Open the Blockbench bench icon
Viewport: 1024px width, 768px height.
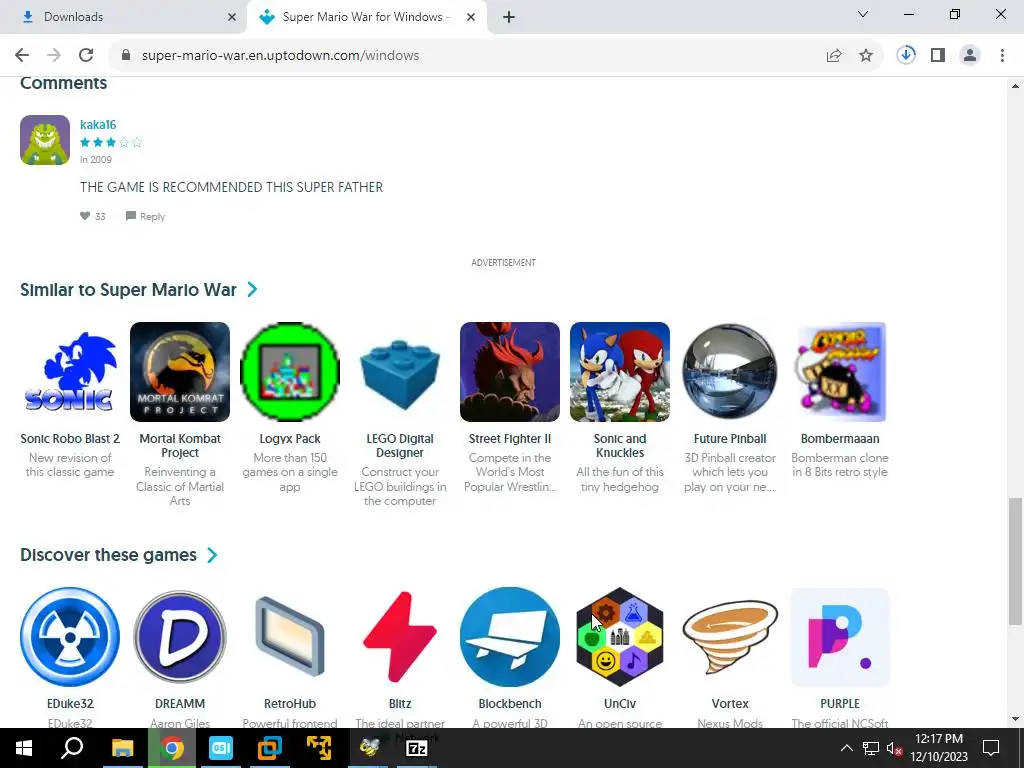(509, 637)
